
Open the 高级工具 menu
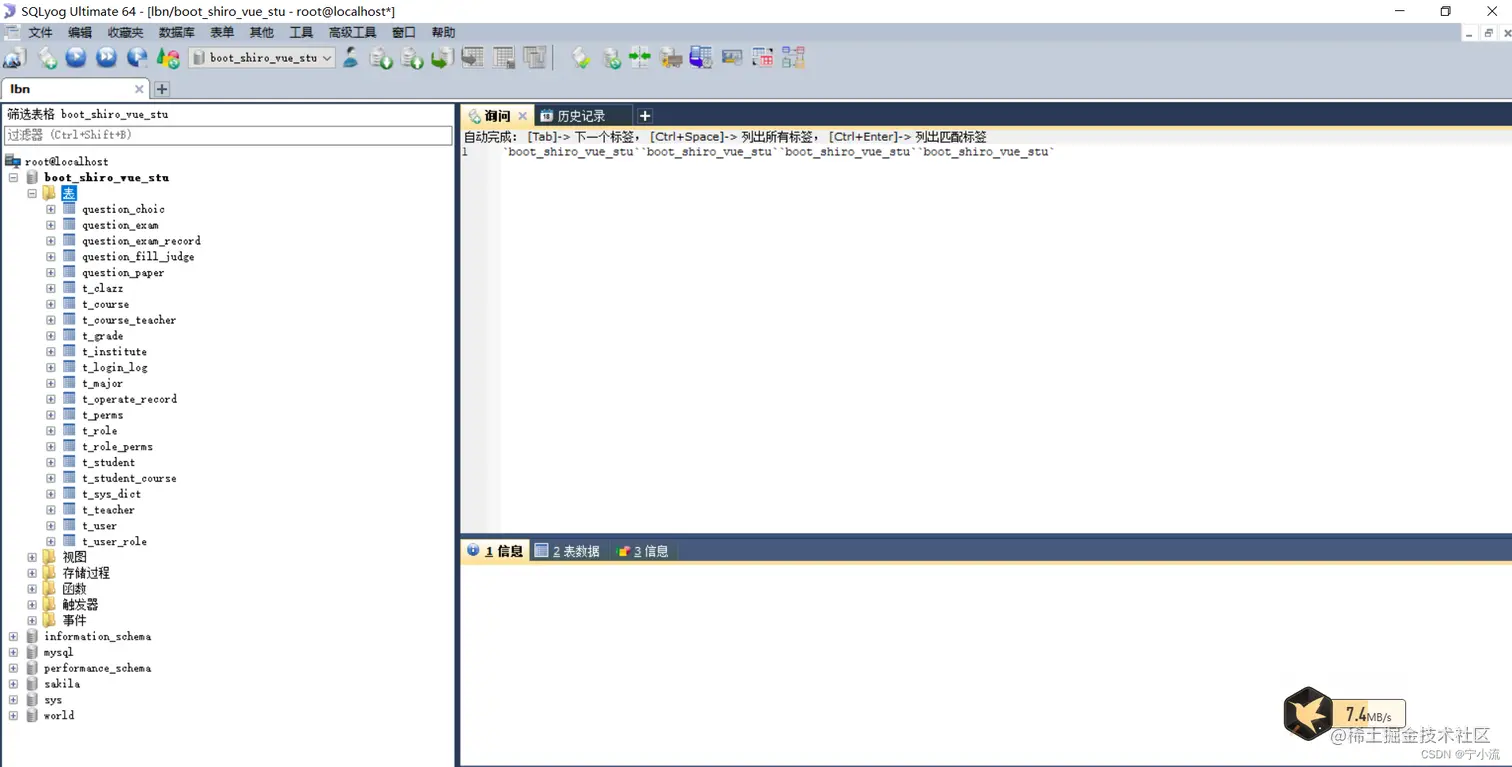click(352, 33)
